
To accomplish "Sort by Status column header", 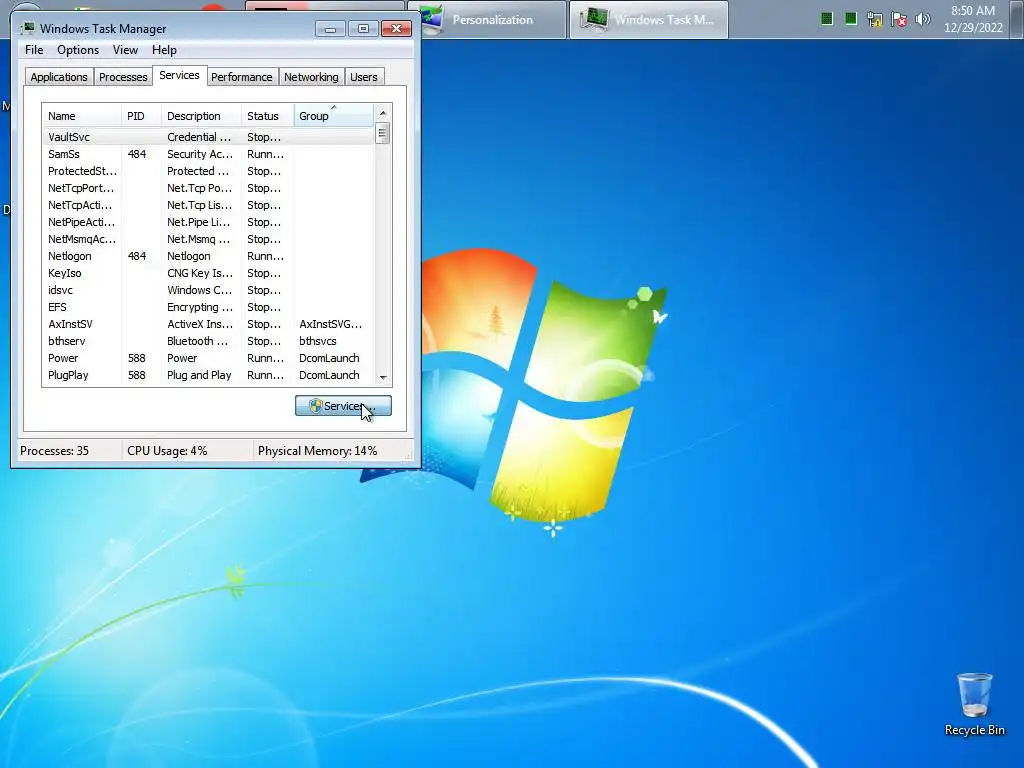I will [268, 116].
